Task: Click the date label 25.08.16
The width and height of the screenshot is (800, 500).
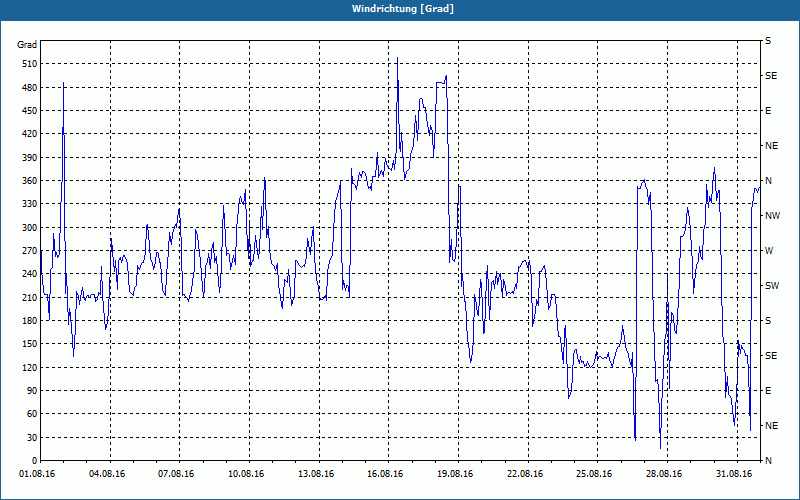Action: tap(594, 474)
